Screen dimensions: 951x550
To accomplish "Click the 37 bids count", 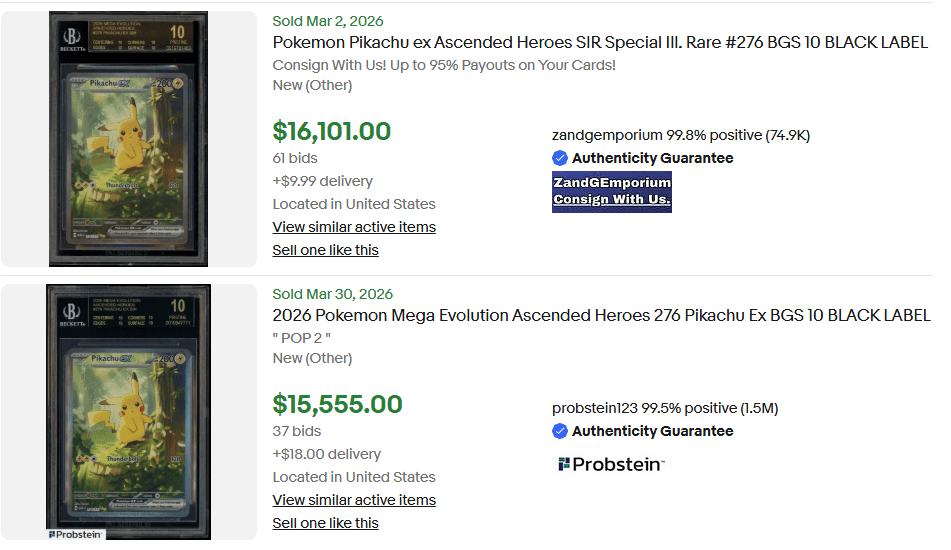I will tap(297, 431).
